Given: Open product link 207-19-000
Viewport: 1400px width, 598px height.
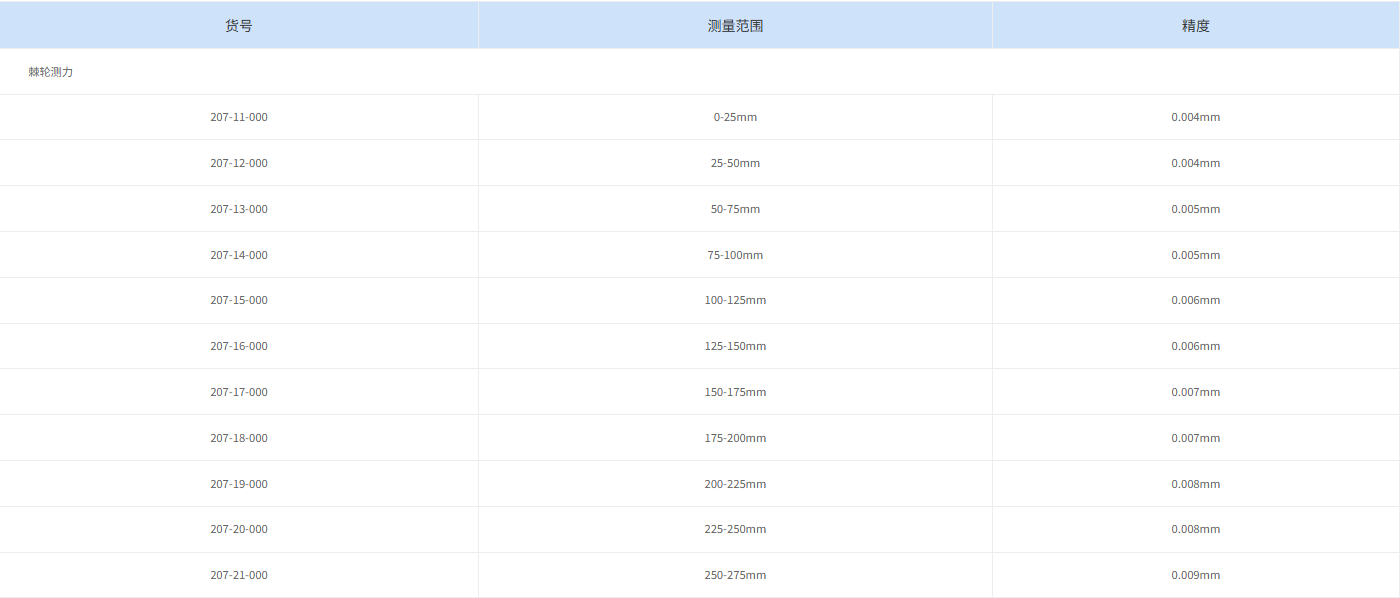Looking at the screenshot, I should [238, 484].
